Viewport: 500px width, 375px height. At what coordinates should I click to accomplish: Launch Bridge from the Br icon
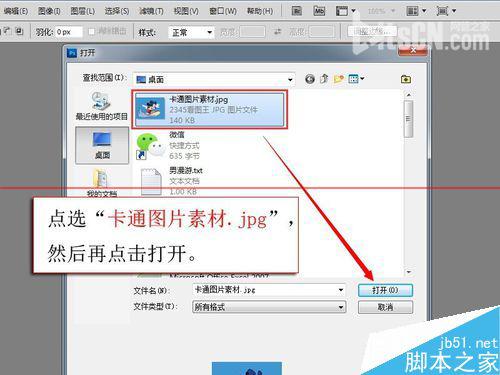[297, 11]
